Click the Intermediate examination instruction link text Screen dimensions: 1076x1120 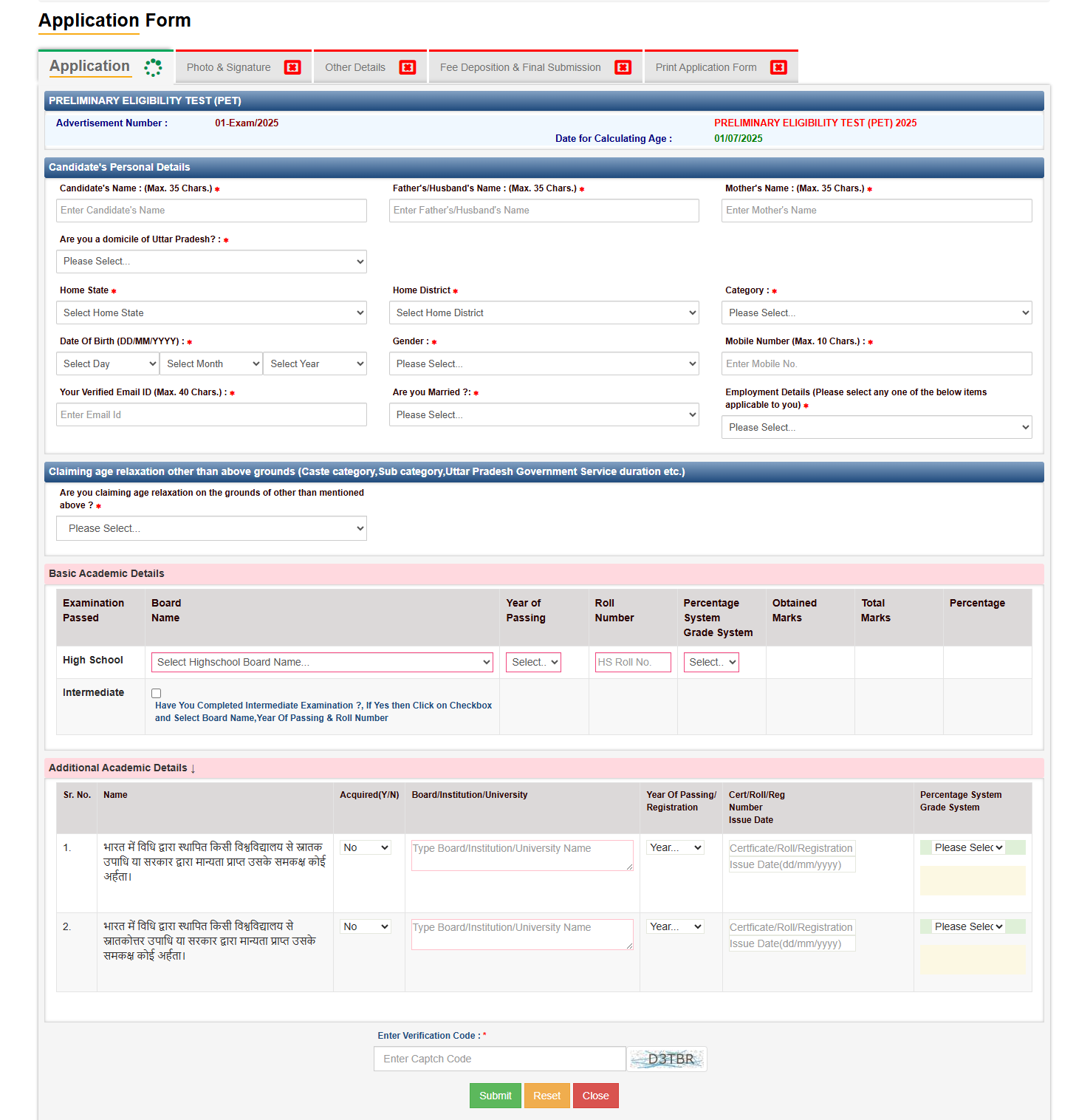point(323,711)
